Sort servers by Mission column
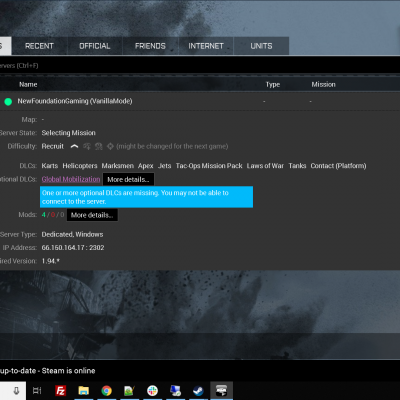This screenshot has width=400, height=400. click(x=323, y=85)
